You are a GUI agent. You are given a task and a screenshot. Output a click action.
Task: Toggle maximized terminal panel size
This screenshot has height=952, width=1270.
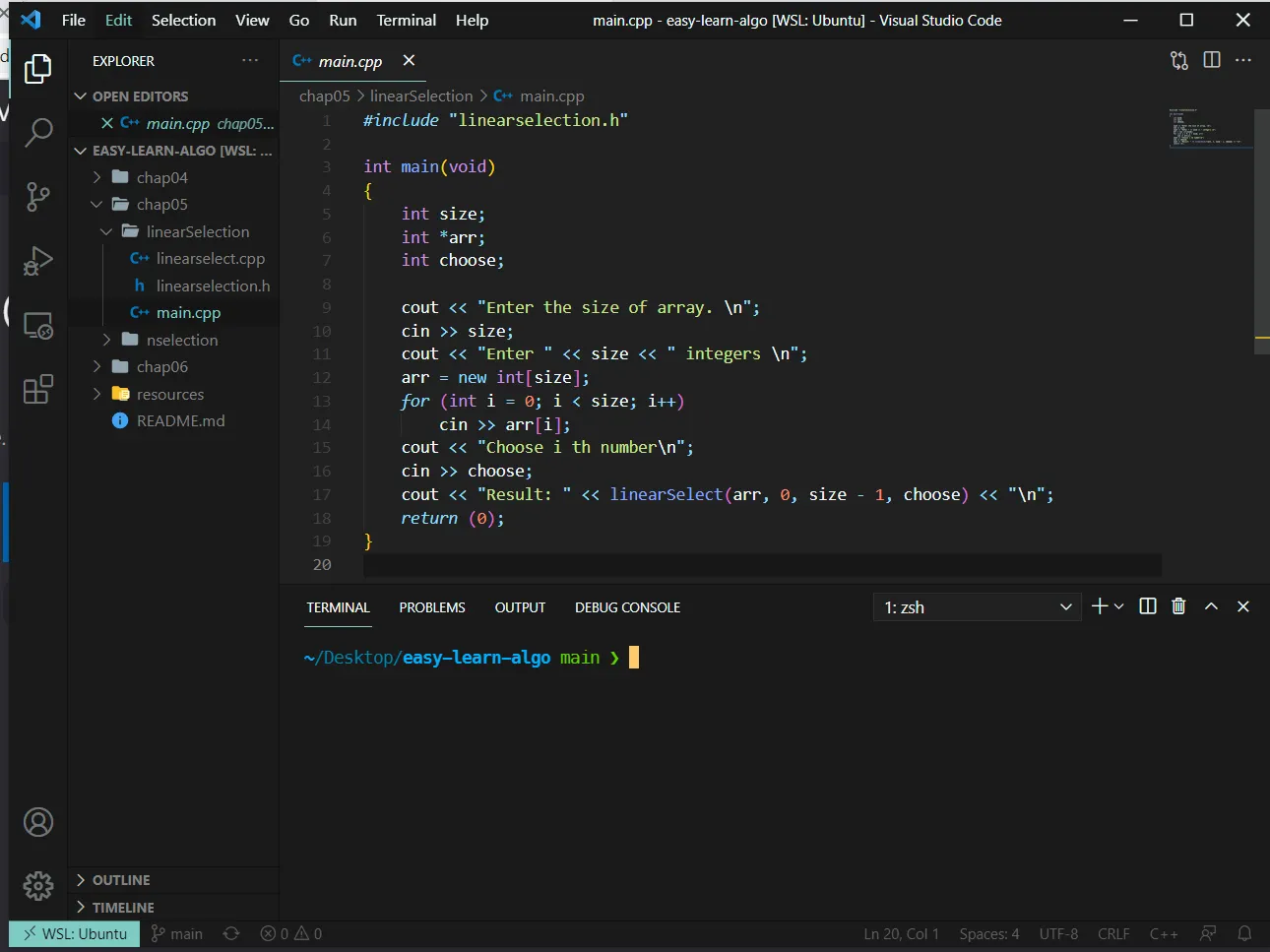[x=1211, y=606]
